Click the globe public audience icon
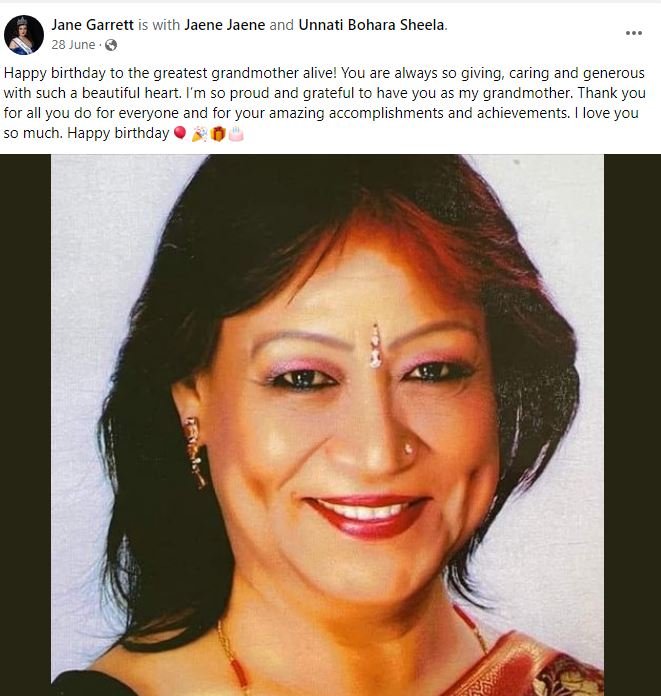 click(111, 45)
